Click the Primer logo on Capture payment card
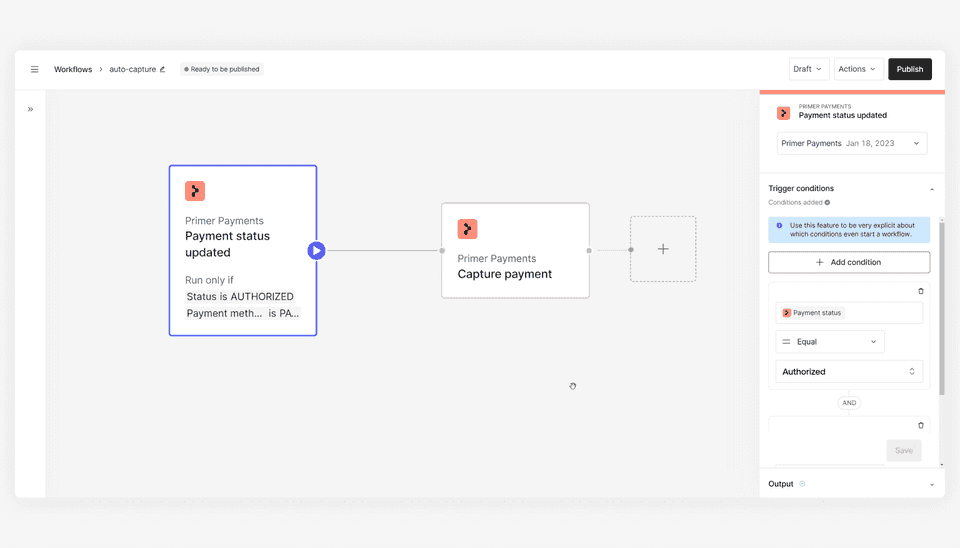The height and width of the screenshot is (548, 960). [467, 229]
